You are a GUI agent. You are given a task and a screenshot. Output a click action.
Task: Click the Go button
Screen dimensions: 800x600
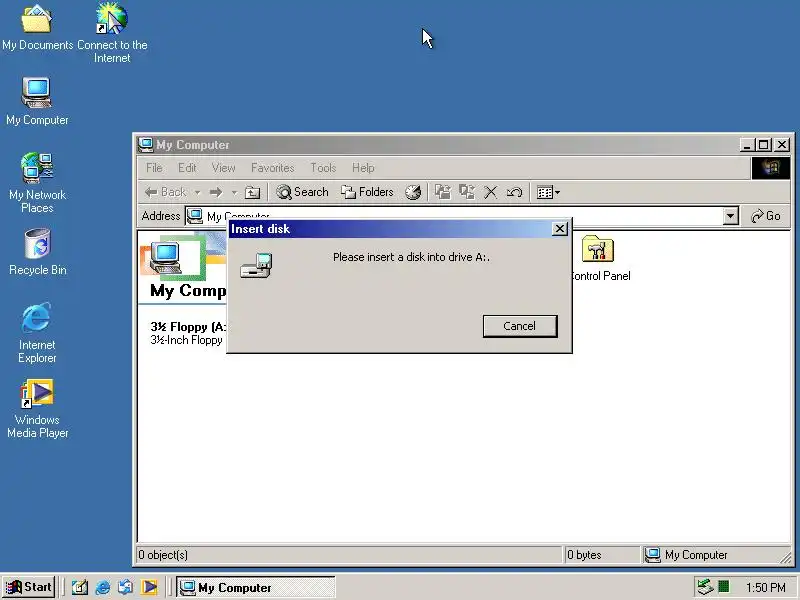(x=766, y=216)
